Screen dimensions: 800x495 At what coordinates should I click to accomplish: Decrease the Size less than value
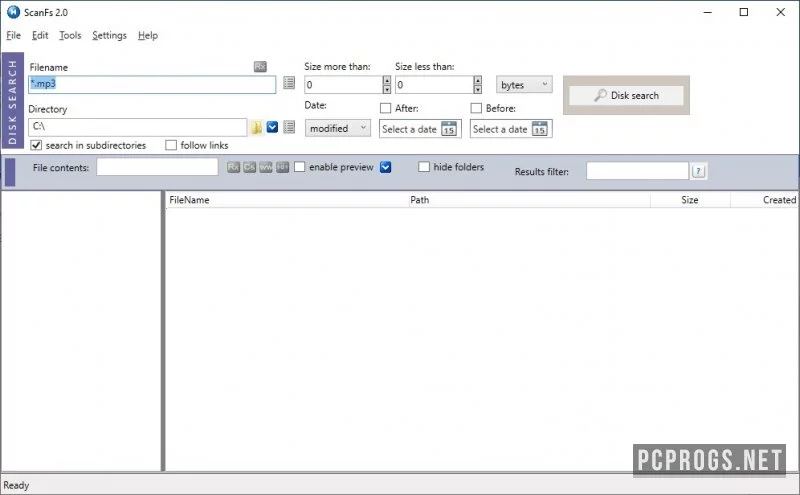478,89
